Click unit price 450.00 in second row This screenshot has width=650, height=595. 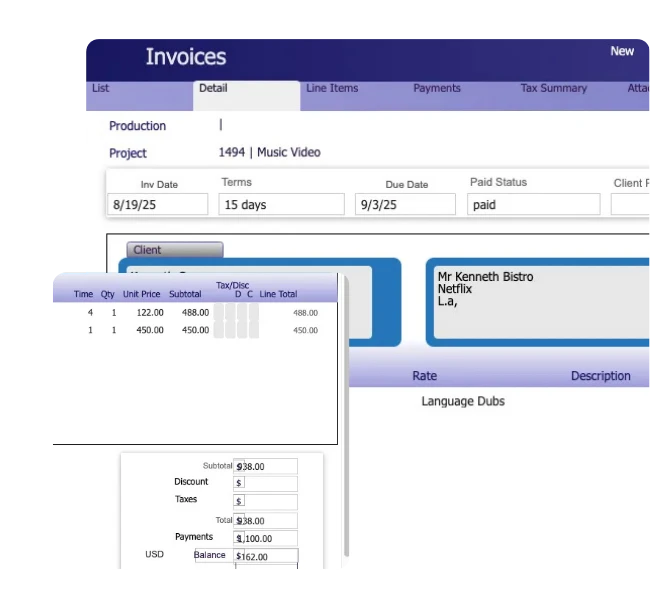coord(150,330)
